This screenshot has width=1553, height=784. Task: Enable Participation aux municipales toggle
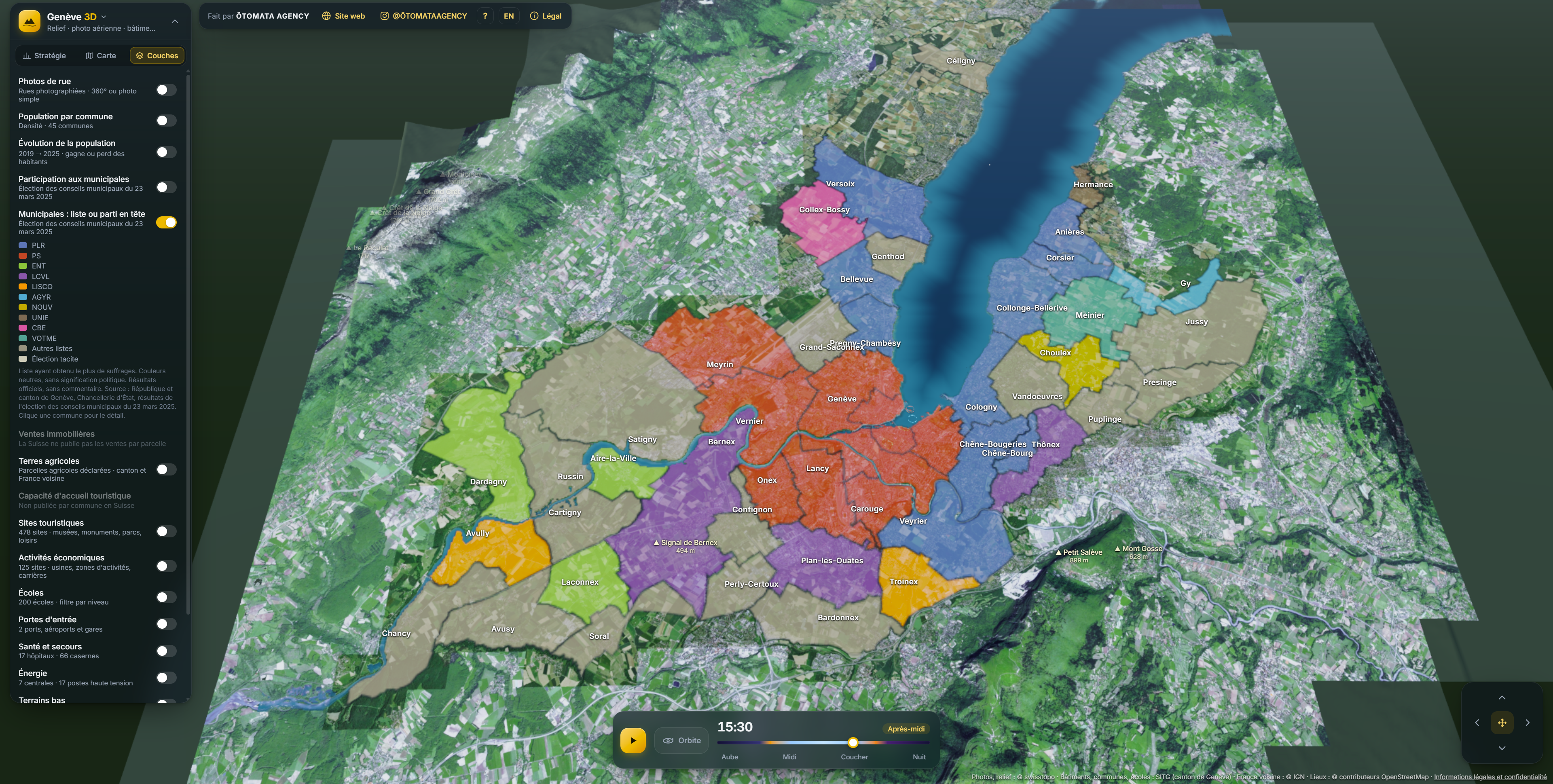(166, 188)
